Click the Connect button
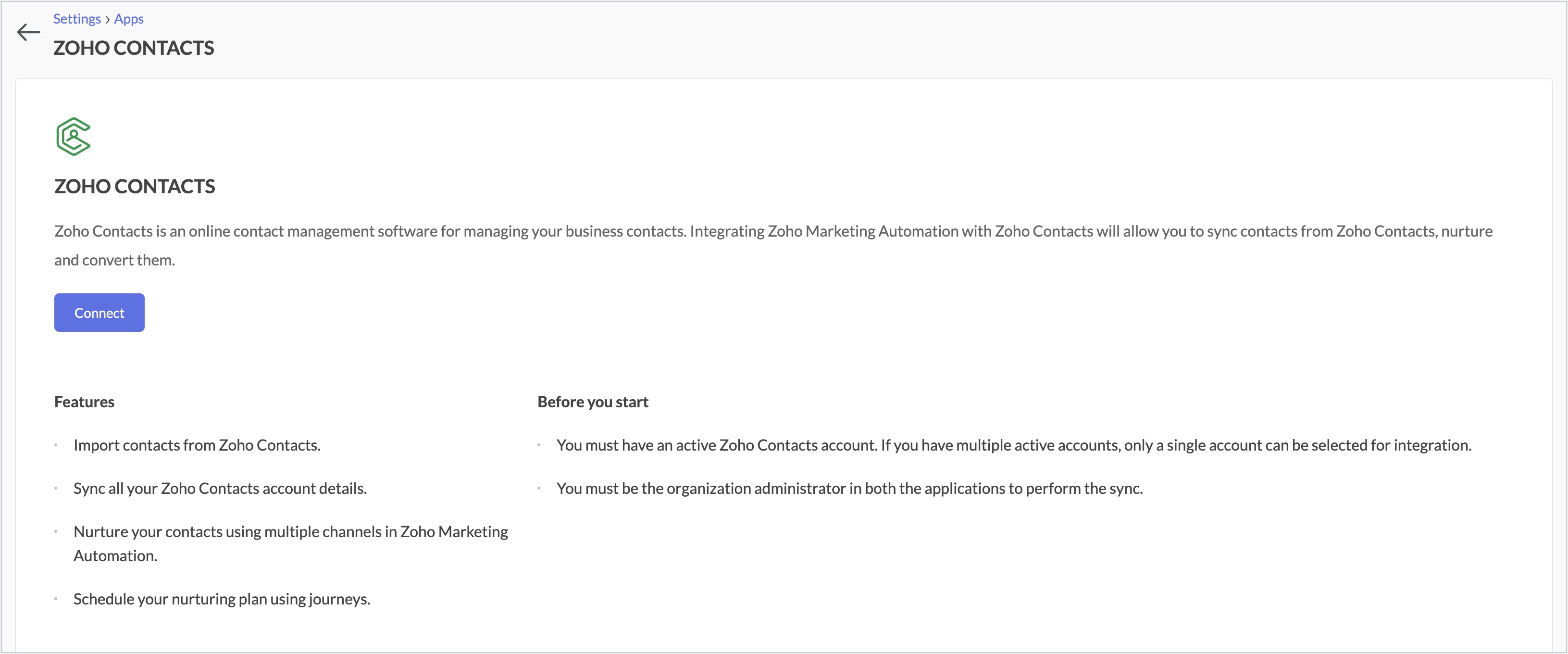This screenshot has width=1568, height=654. coord(99,313)
